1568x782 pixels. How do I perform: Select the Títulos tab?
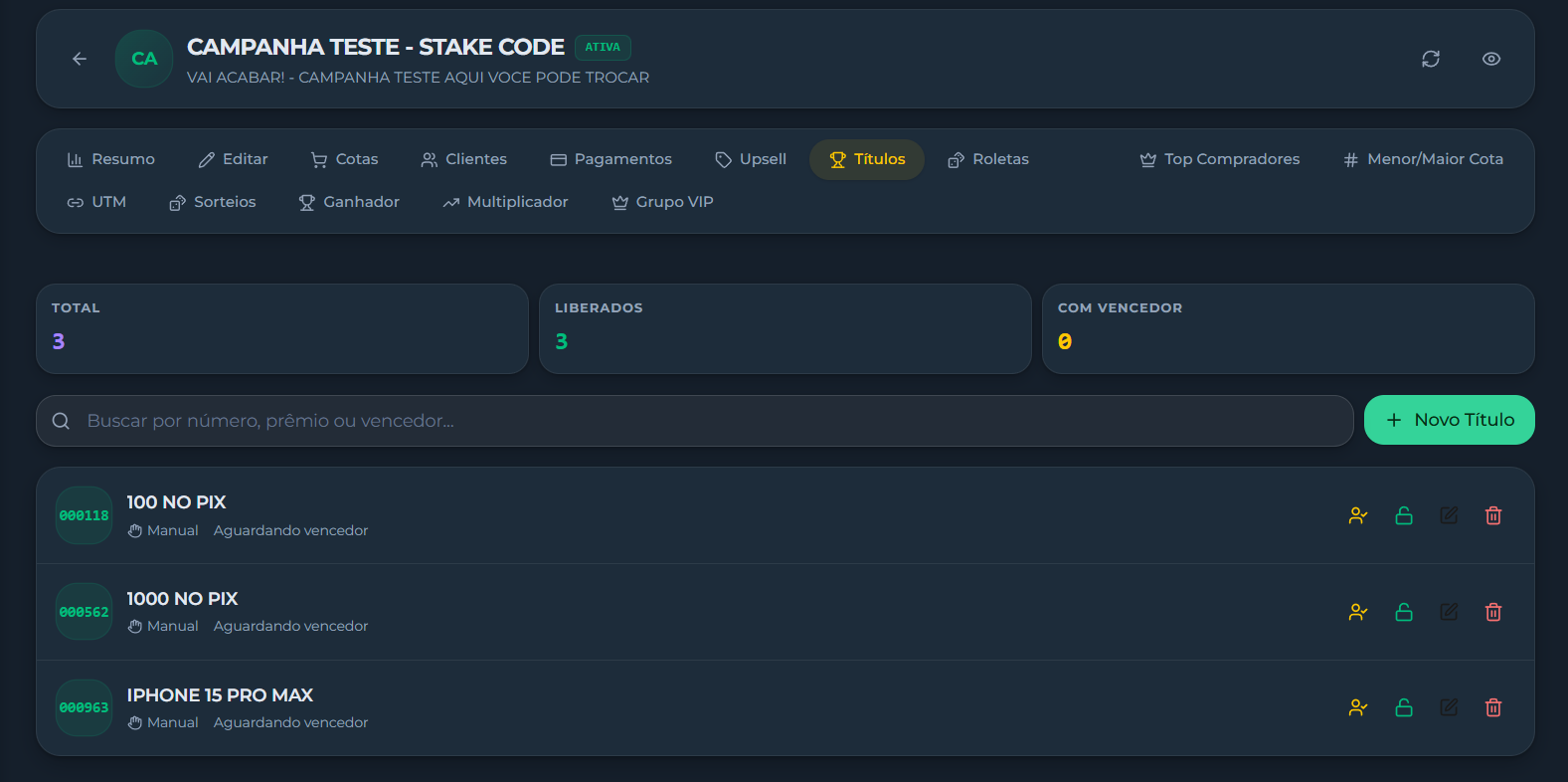click(x=867, y=159)
